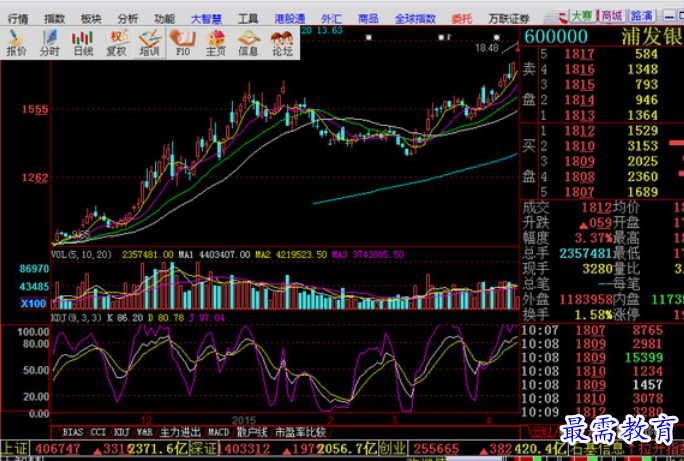Open the 工具 menu
684x461 pixels.
pyautogui.click(x=248, y=18)
